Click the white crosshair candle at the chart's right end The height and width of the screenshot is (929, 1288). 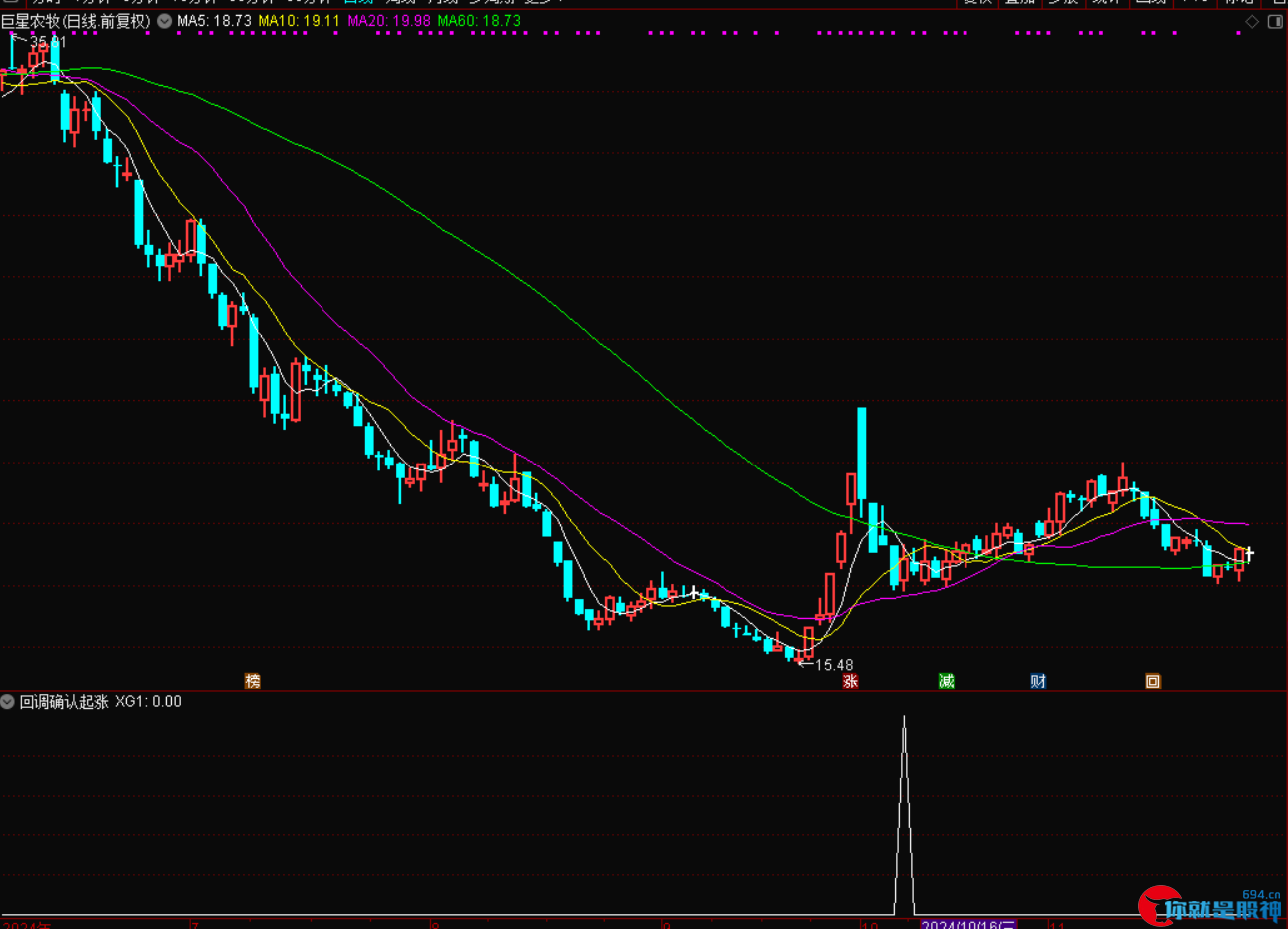[1249, 554]
